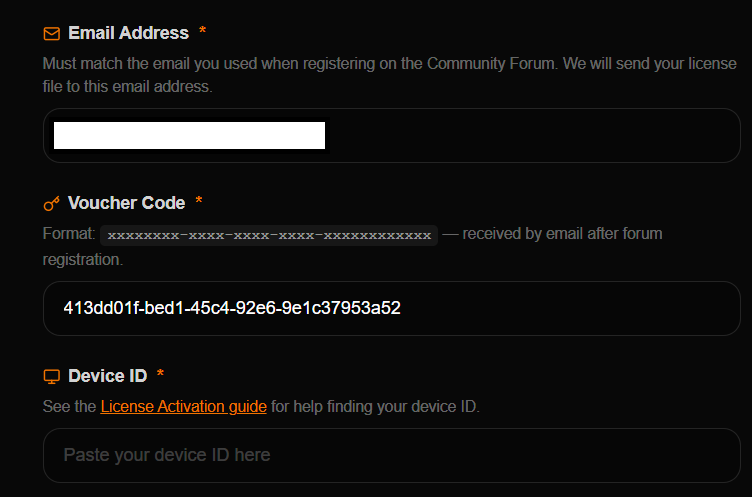Click the white redacted box in email field
752x497 pixels.
pos(189,135)
